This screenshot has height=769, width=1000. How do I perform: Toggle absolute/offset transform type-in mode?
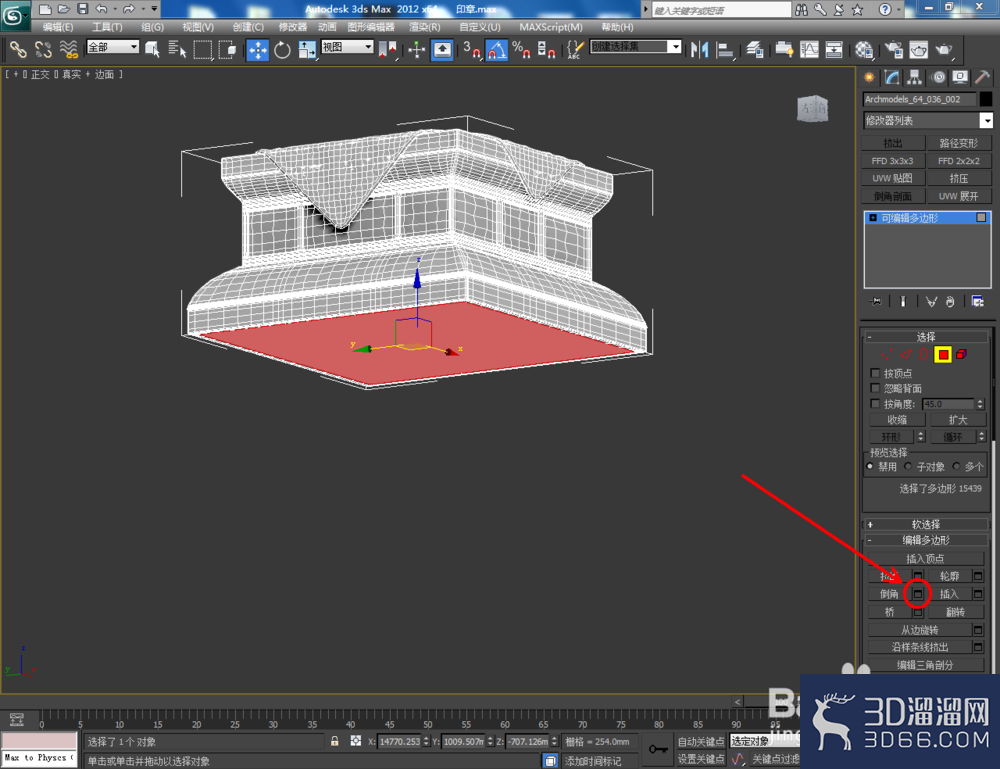point(355,742)
